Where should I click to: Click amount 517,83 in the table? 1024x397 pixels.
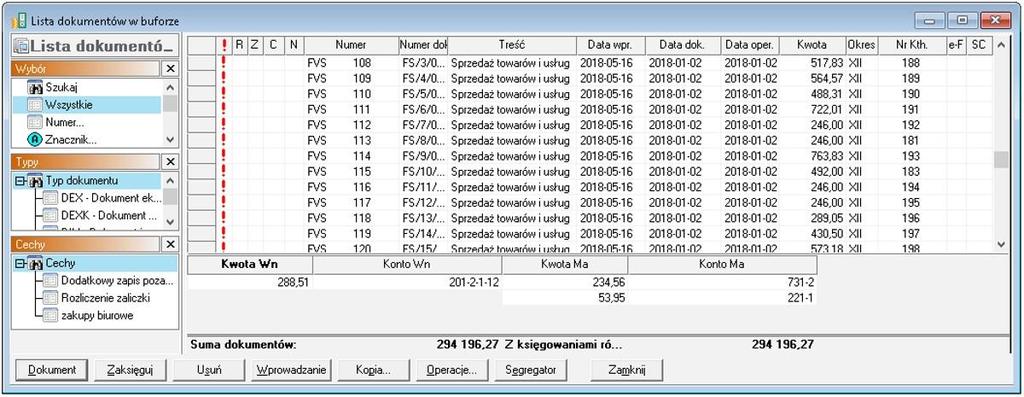827,63
